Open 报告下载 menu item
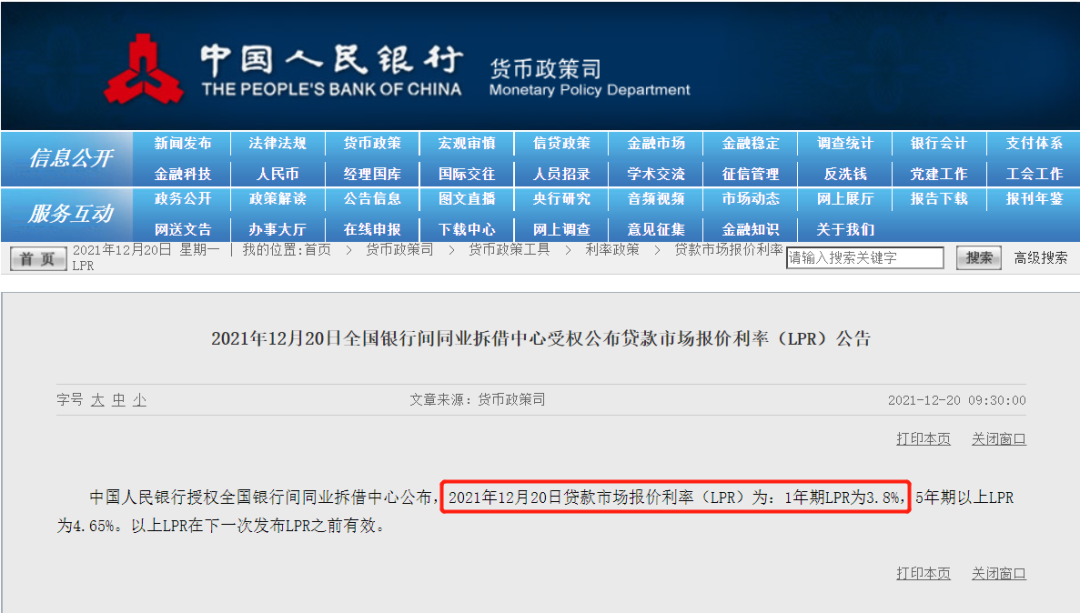 click(939, 199)
